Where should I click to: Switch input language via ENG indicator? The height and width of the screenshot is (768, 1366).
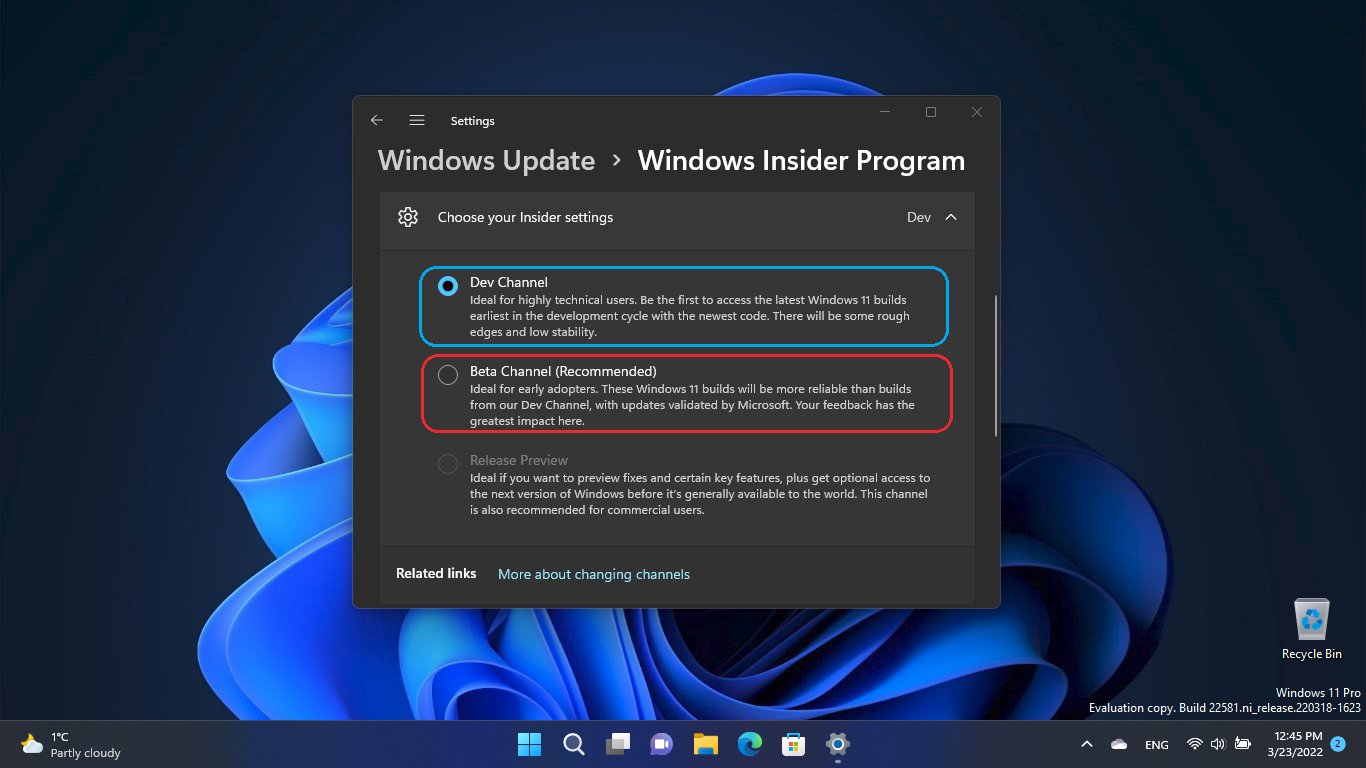point(1156,745)
